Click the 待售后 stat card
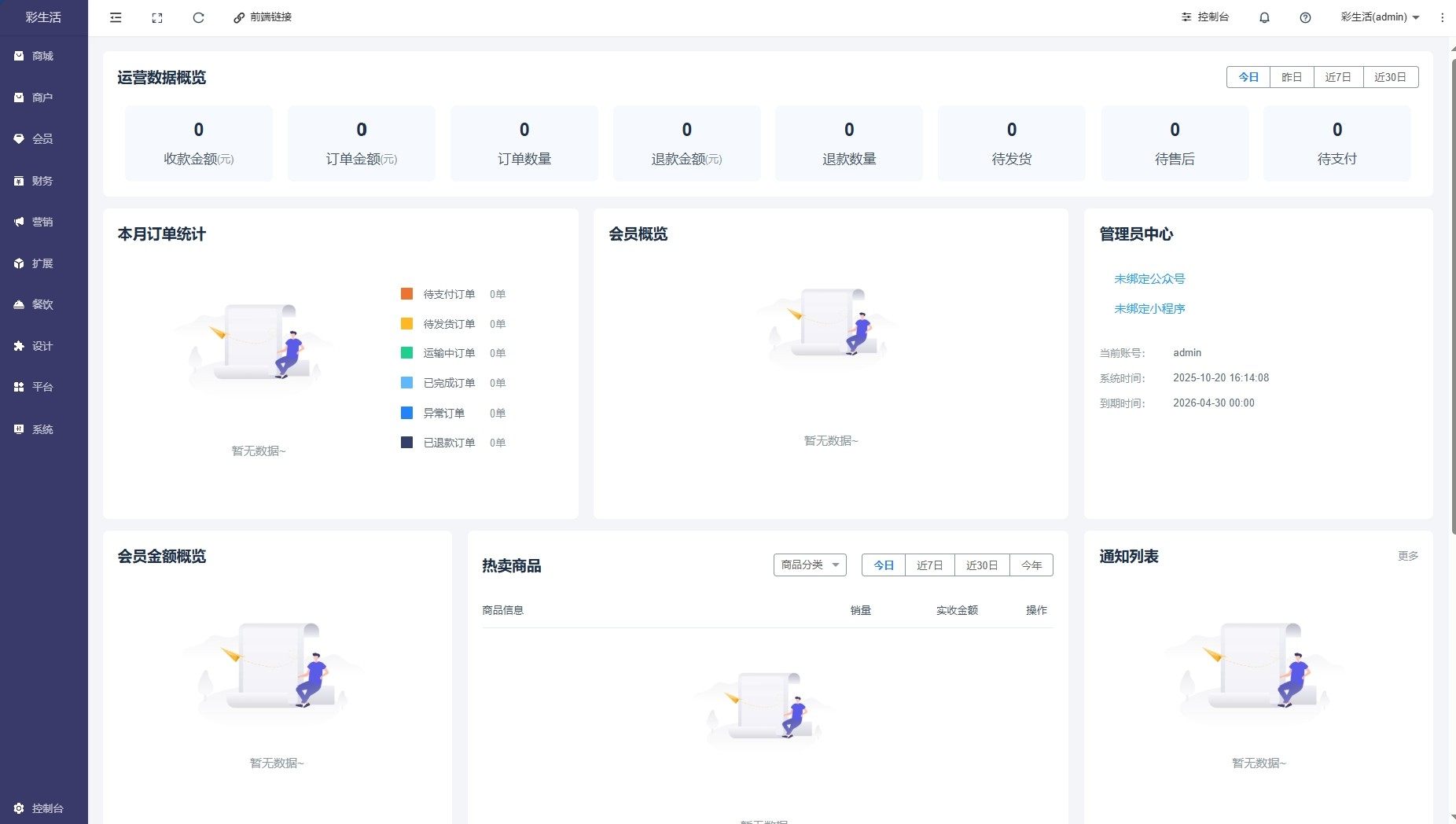The width and height of the screenshot is (1456, 824). click(x=1175, y=143)
